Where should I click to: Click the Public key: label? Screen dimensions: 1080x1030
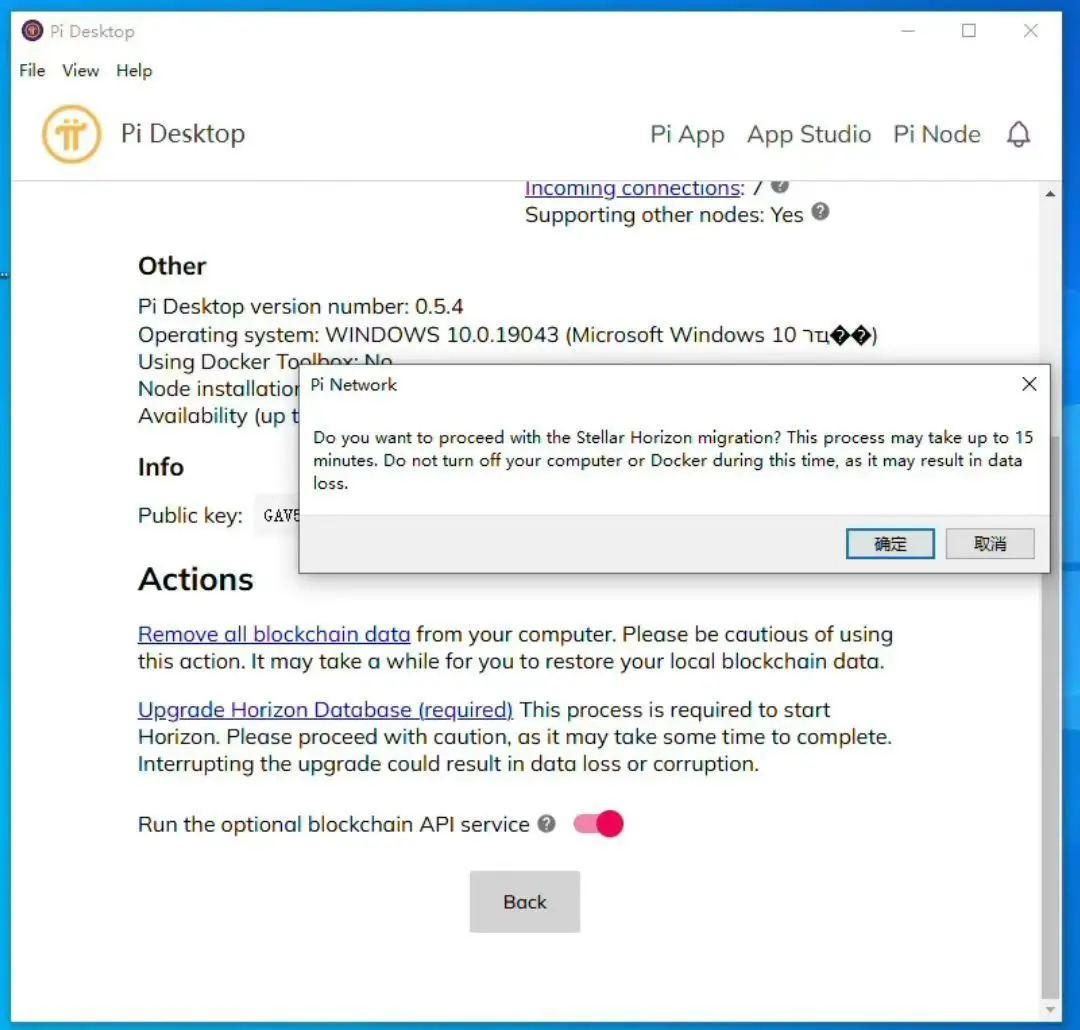190,515
